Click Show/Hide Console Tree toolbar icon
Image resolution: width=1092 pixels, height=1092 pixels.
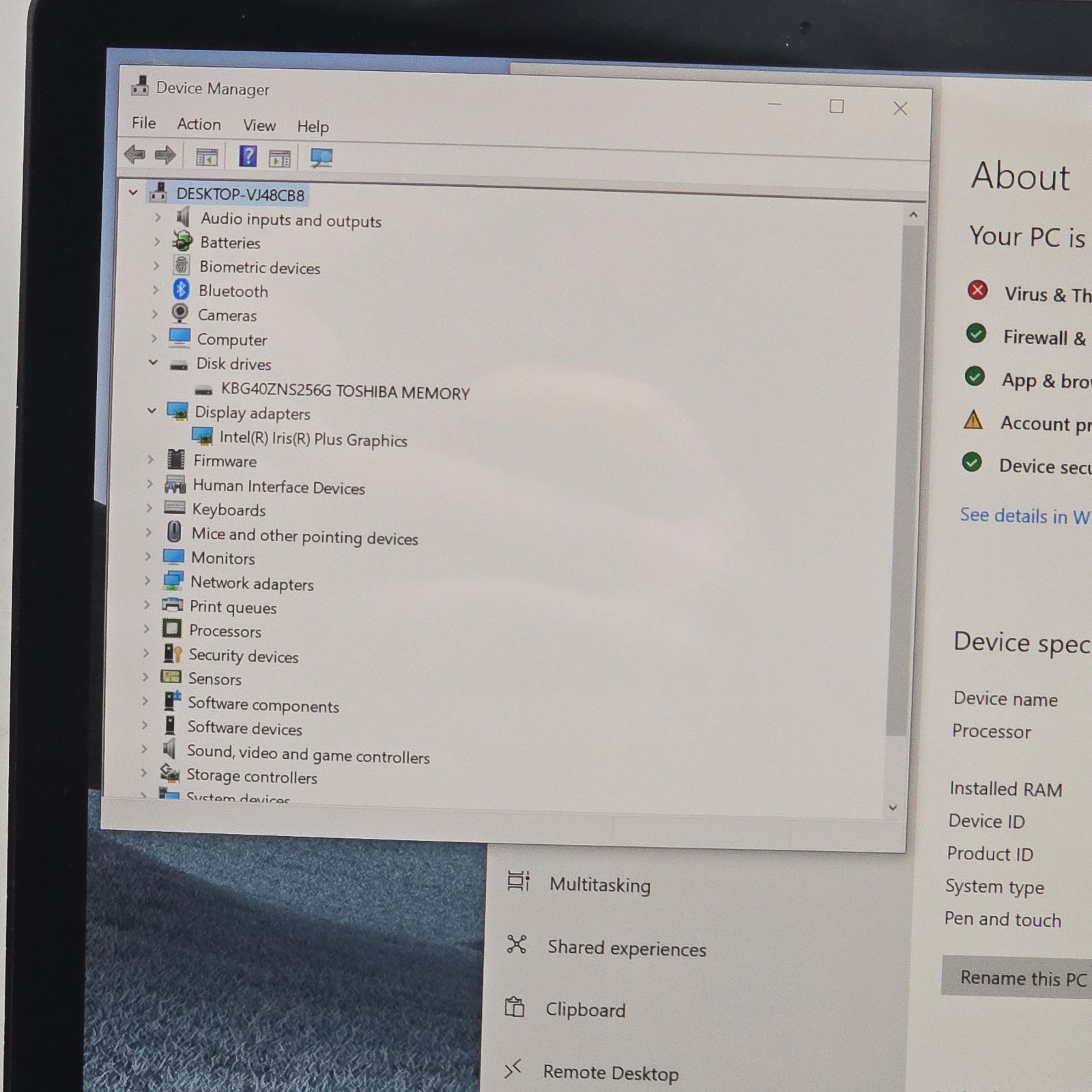tap(207, 157)
